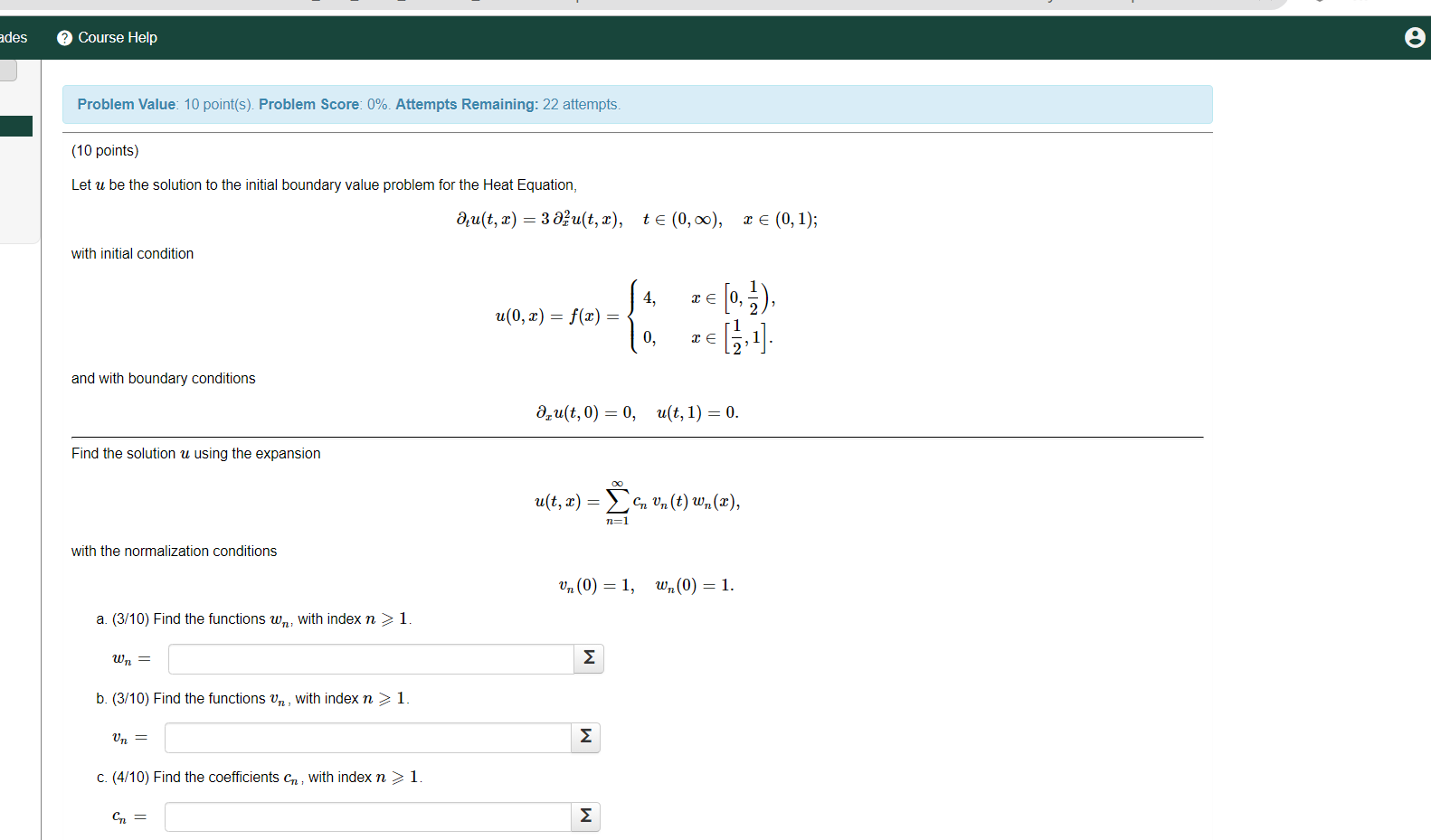Click the "(10 points)" text
1431x840 pixels.
(x=105, y=150)
